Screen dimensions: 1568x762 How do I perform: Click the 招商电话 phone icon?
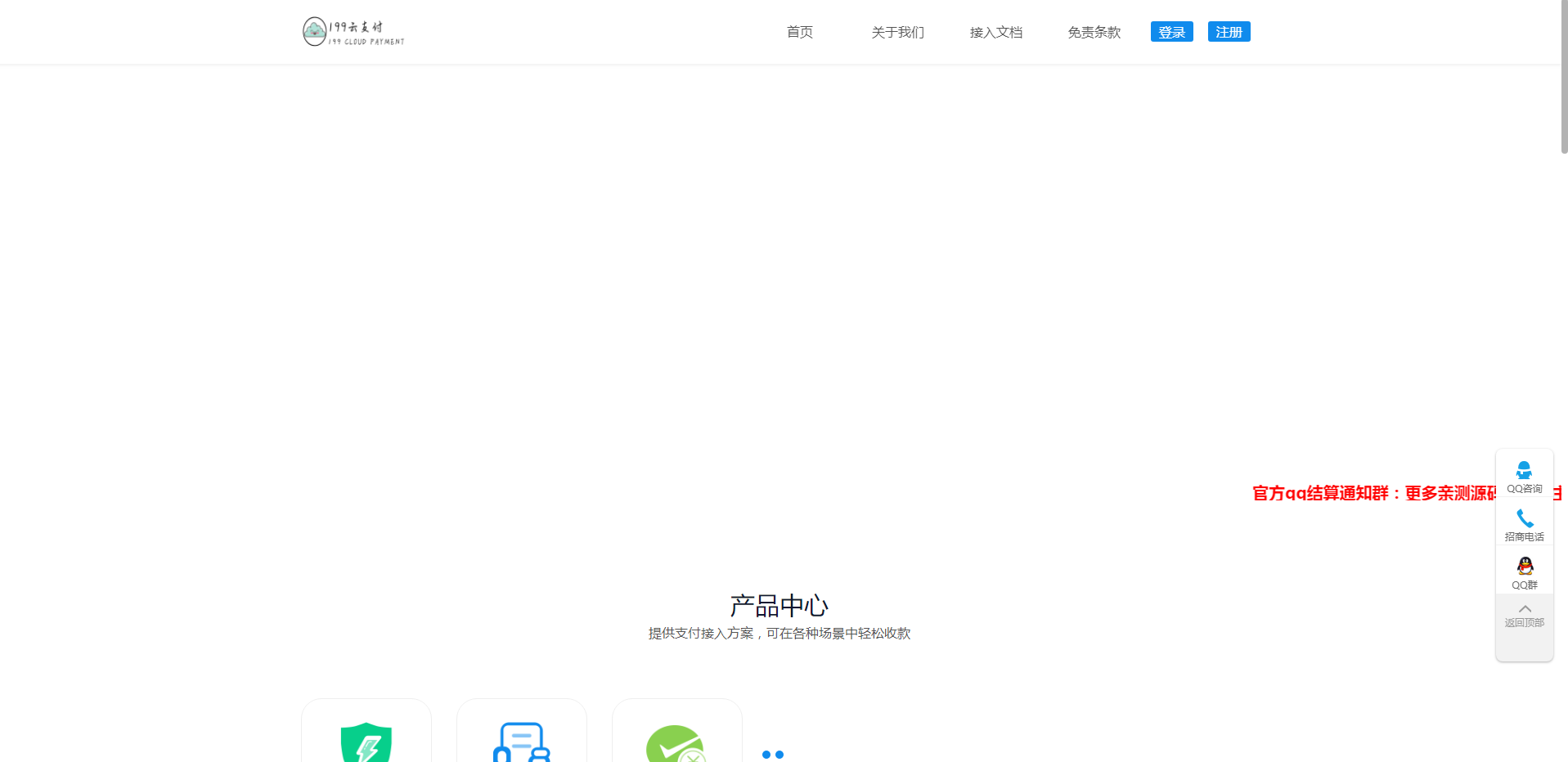(1524, 518)
